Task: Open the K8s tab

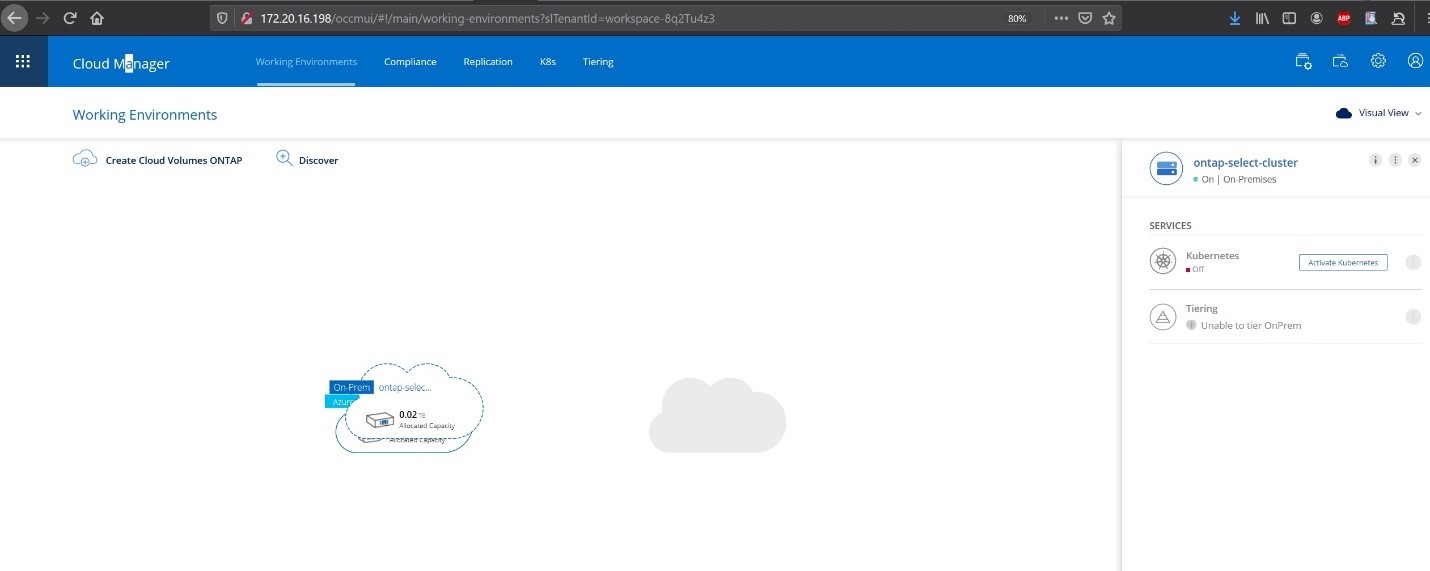Action: coord(548,62)
